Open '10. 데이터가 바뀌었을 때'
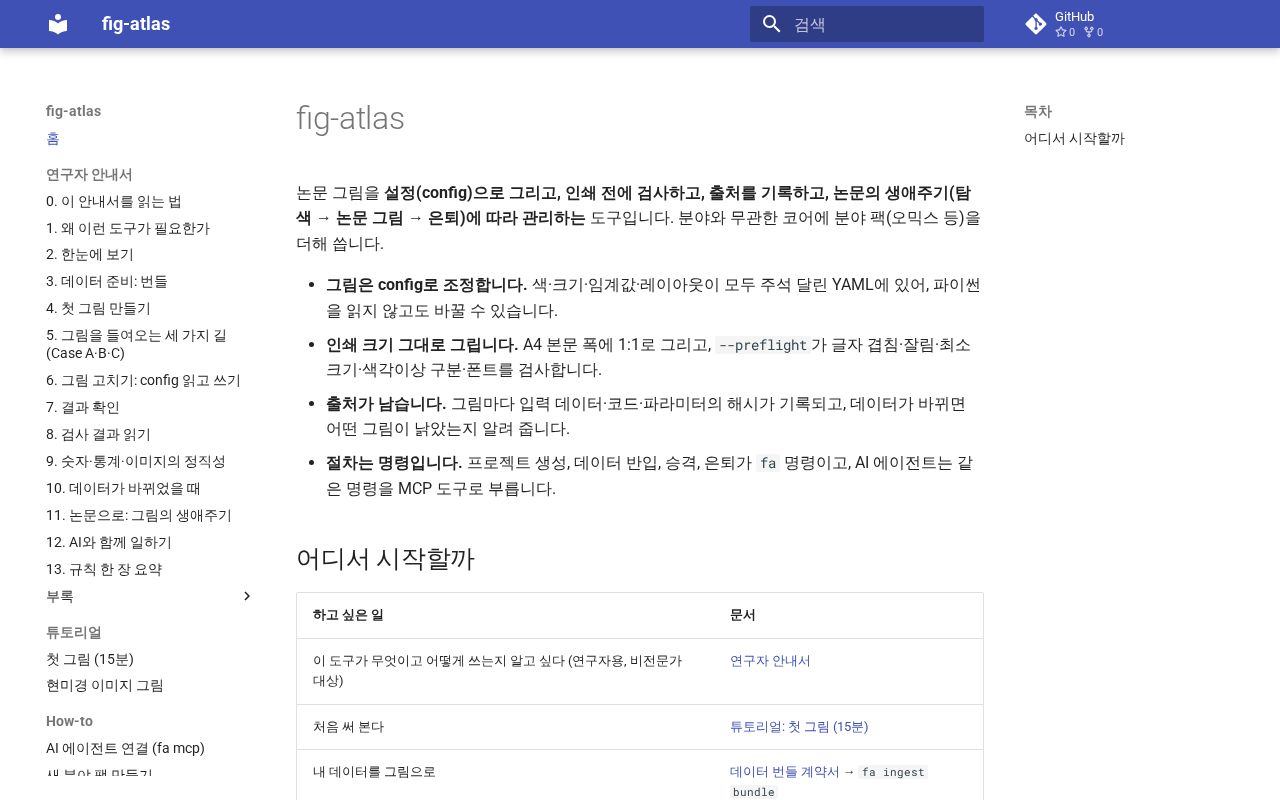Screen dimensions: 1280x800 (x=123, y=488)
